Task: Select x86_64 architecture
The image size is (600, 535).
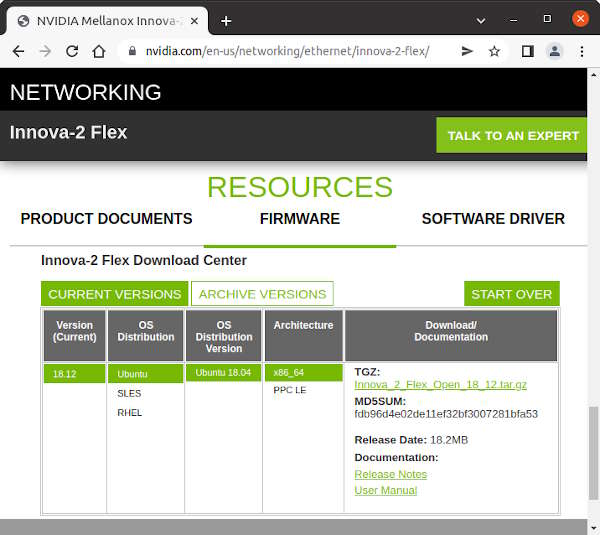Action: pyautogui.click(x=303, y=372)
